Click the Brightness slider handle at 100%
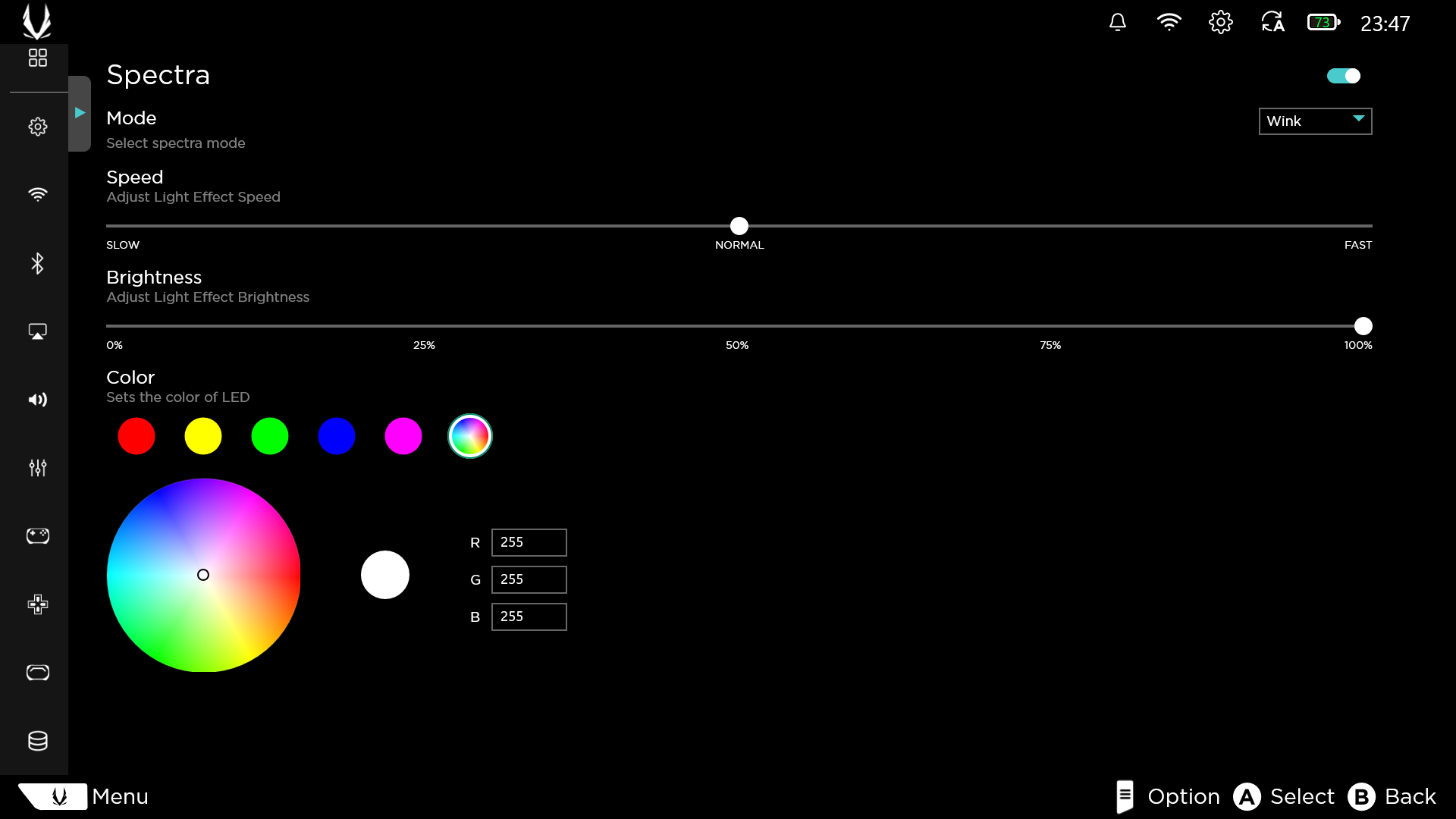The height and width of the screenshot is (819, 1456). click(1363, 326)
